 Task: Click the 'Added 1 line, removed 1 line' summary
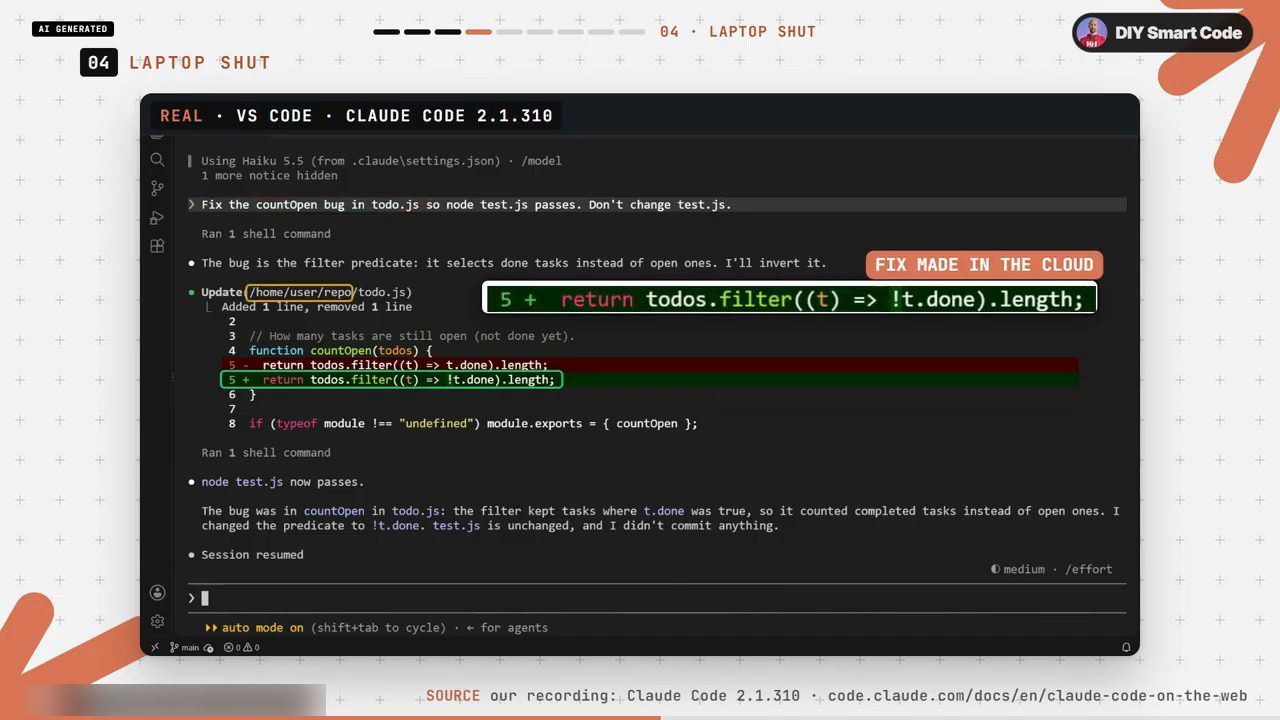click(316, 307)
